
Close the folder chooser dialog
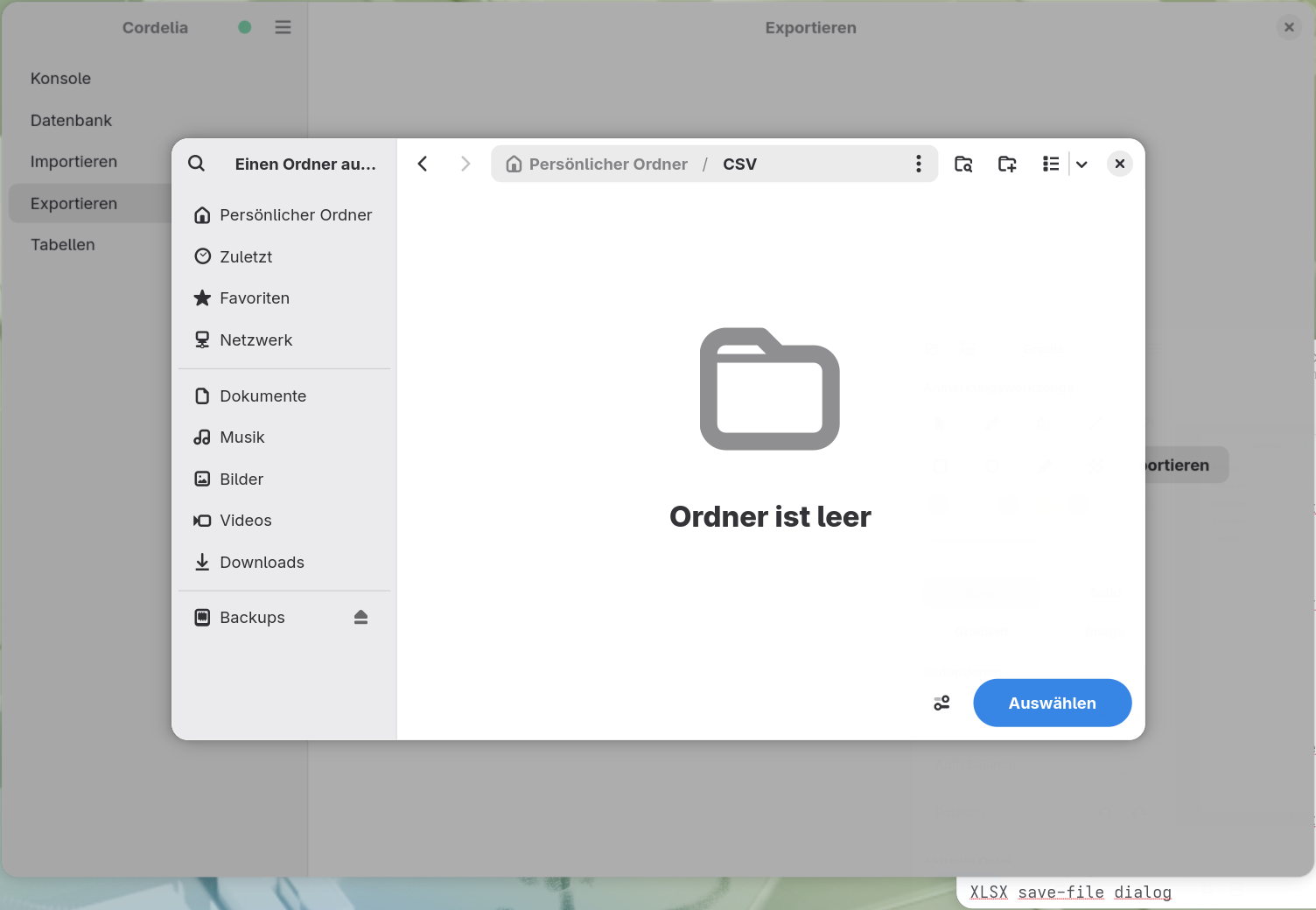tap(1120, 164)
